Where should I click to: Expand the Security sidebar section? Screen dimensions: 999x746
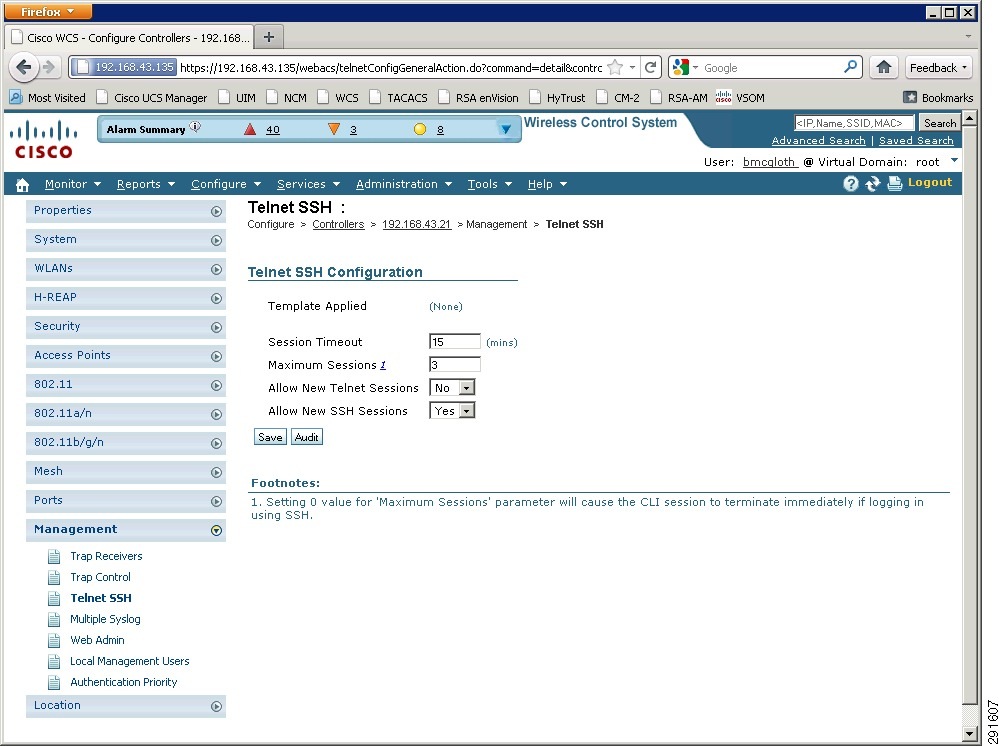tap(217, 327)
